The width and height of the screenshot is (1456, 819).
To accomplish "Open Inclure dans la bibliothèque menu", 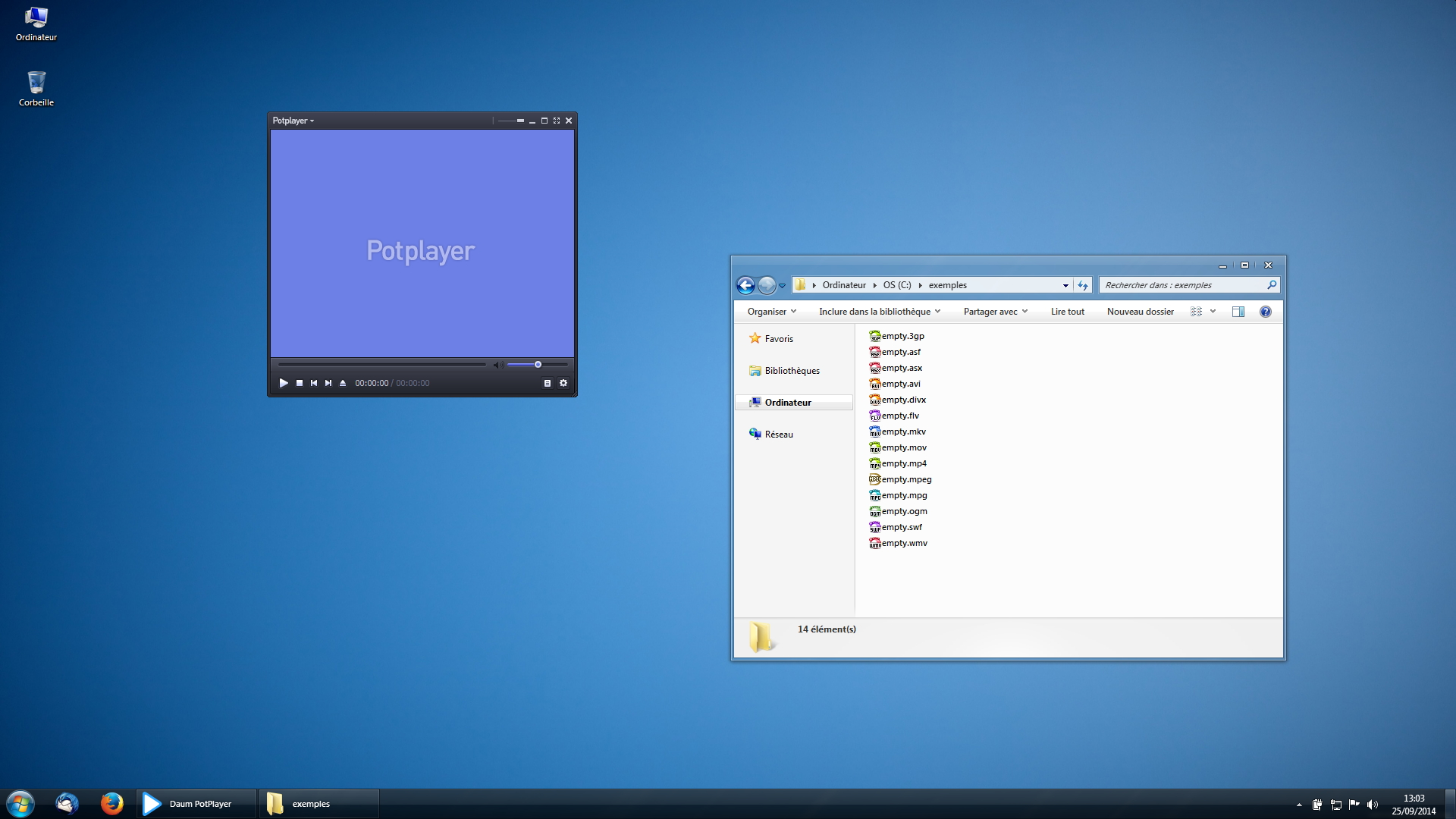I will tap(880, 312).
